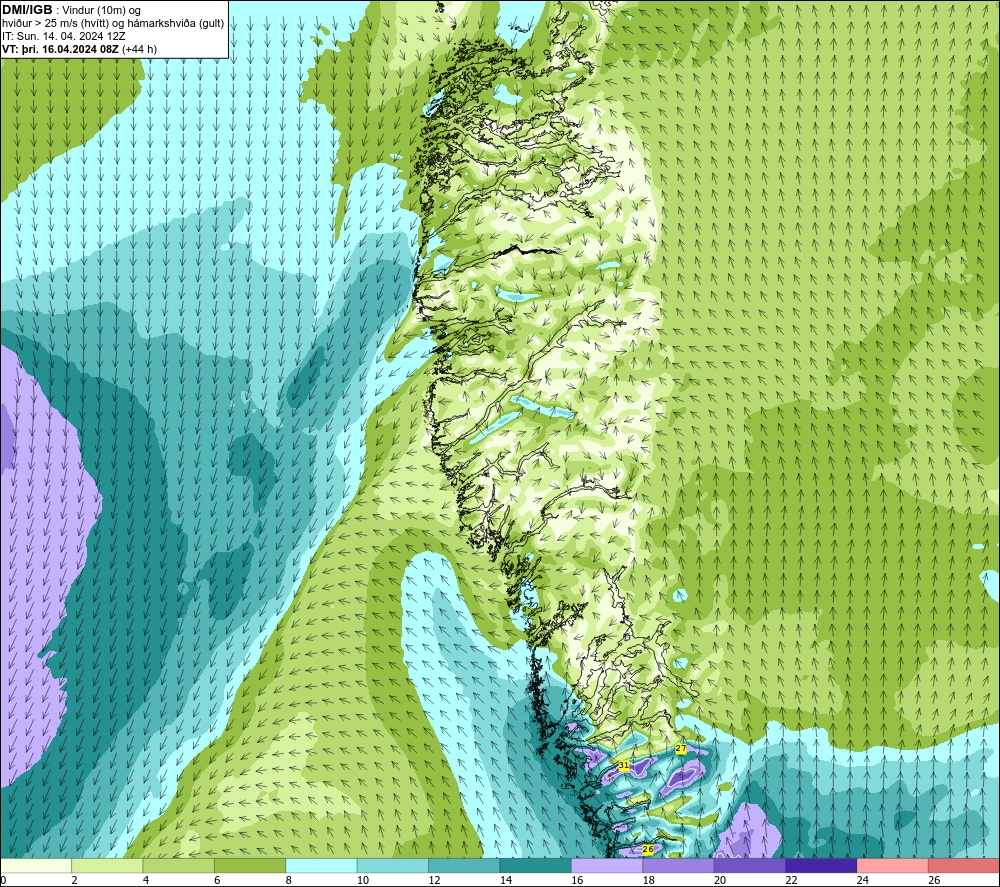Click the 0–2 m/s pale yellow legend swatch
Image resolution: width=1000 pixels, height=887 pixels.
click(x=36, y=865)
